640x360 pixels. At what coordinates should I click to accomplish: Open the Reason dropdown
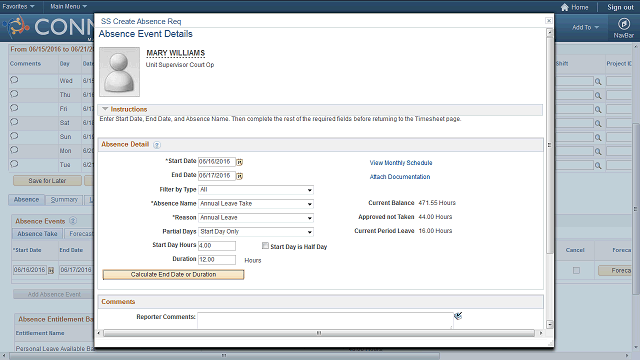tap(256, 218)
